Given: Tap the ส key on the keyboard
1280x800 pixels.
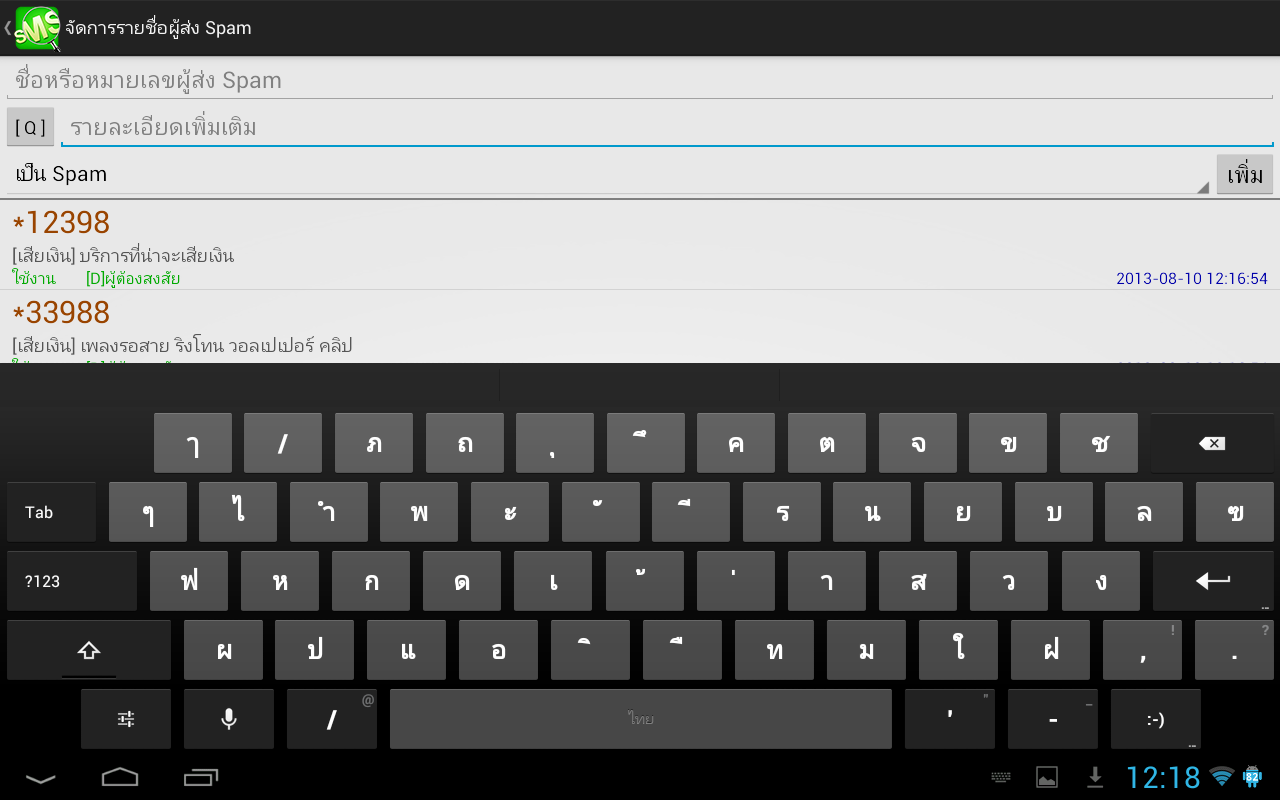Looking at the screenshot, I should pyautogui.click(x=918, y=581).
